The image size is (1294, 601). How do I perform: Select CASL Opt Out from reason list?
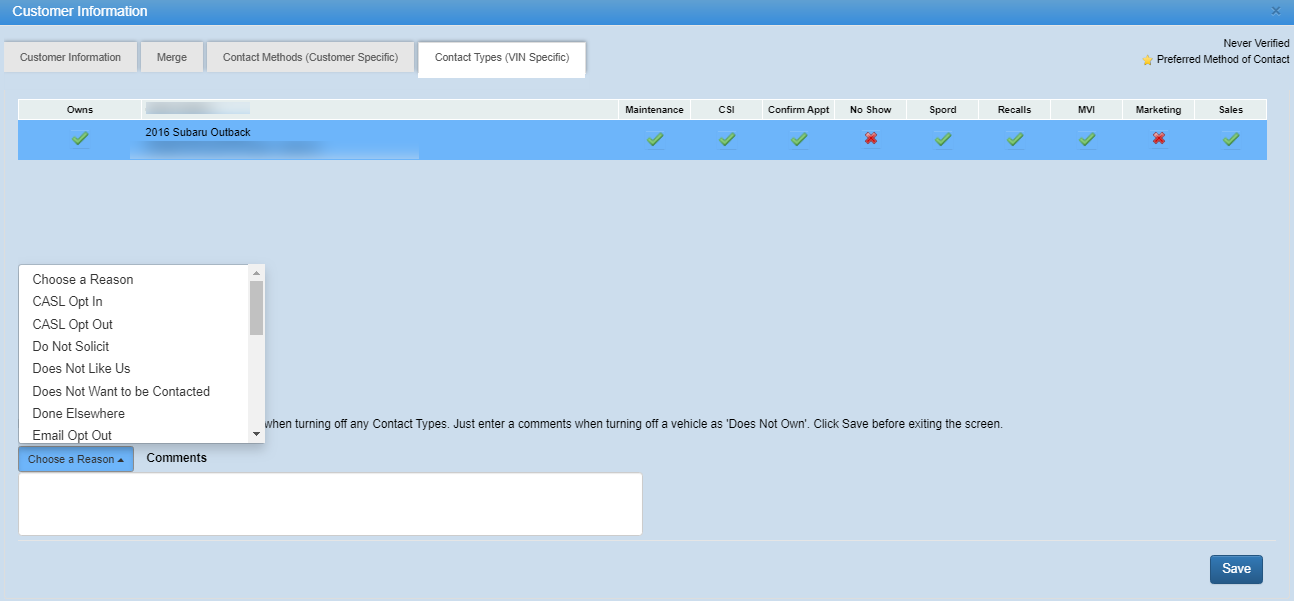[72, 324]
